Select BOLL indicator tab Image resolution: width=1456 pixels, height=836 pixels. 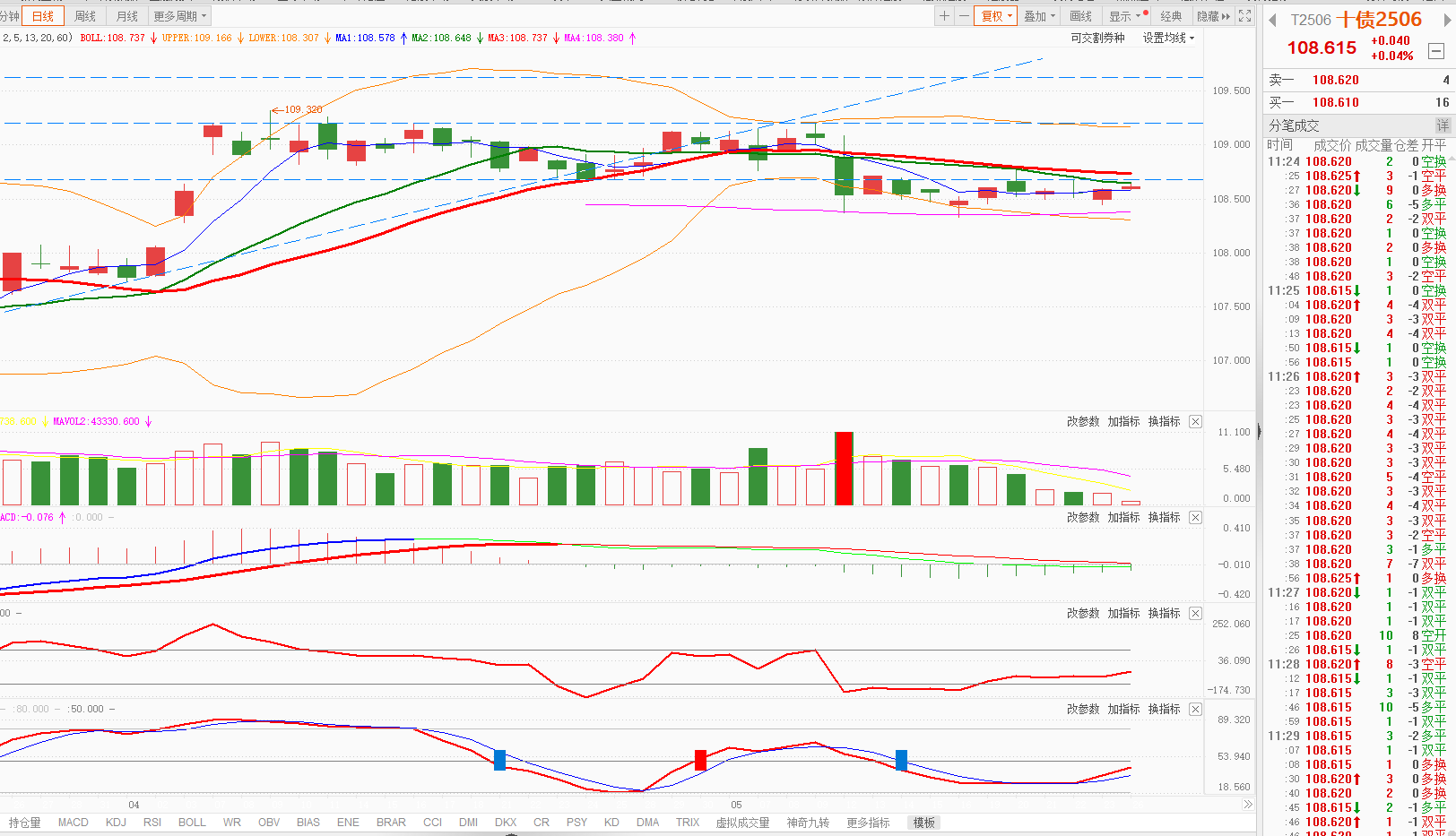coord(192,823)
